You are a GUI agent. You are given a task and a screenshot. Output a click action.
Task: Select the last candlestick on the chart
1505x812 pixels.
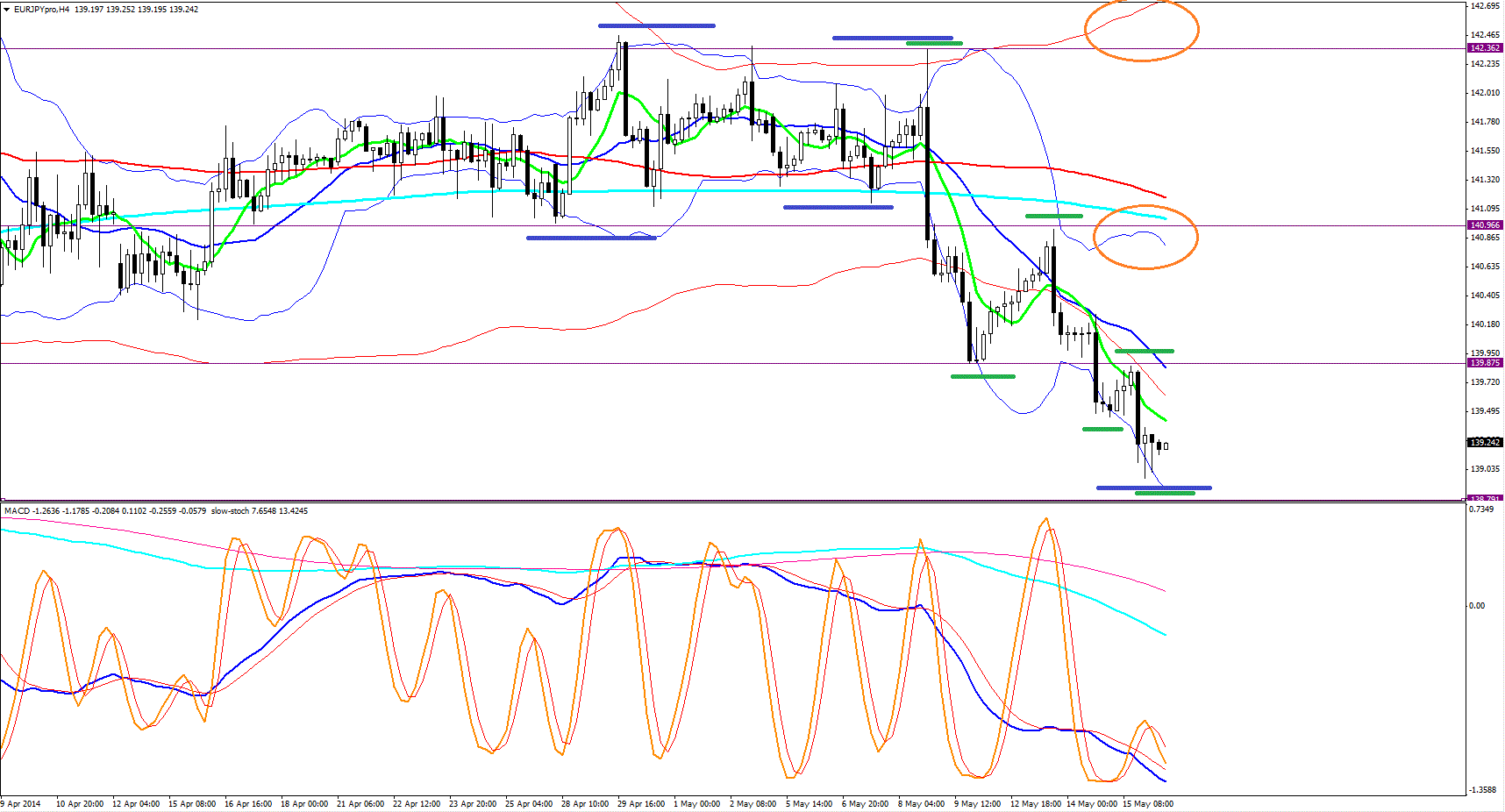(1166, 446)
